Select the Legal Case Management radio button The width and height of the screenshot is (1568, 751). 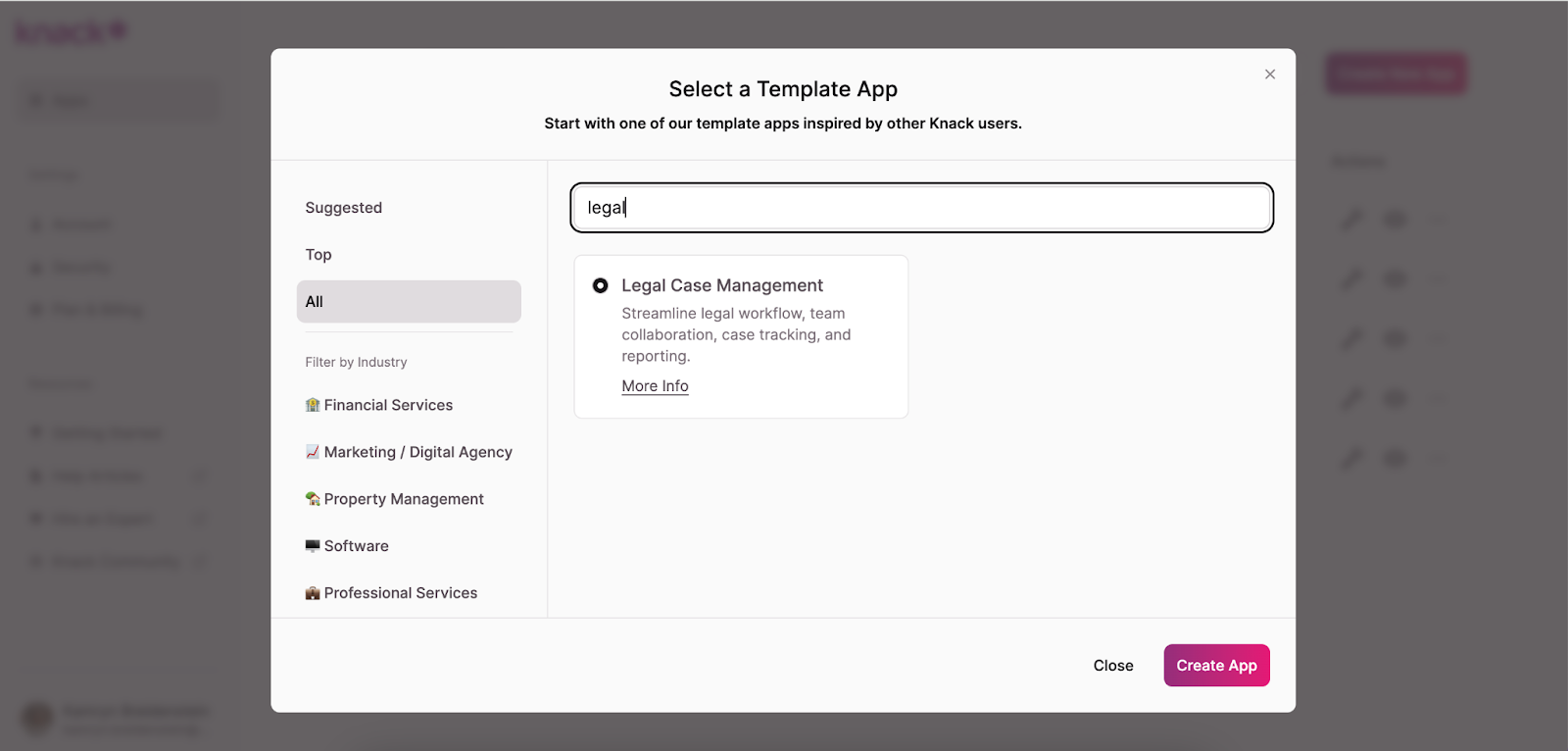pyautogui.click(x=600, y=285)
